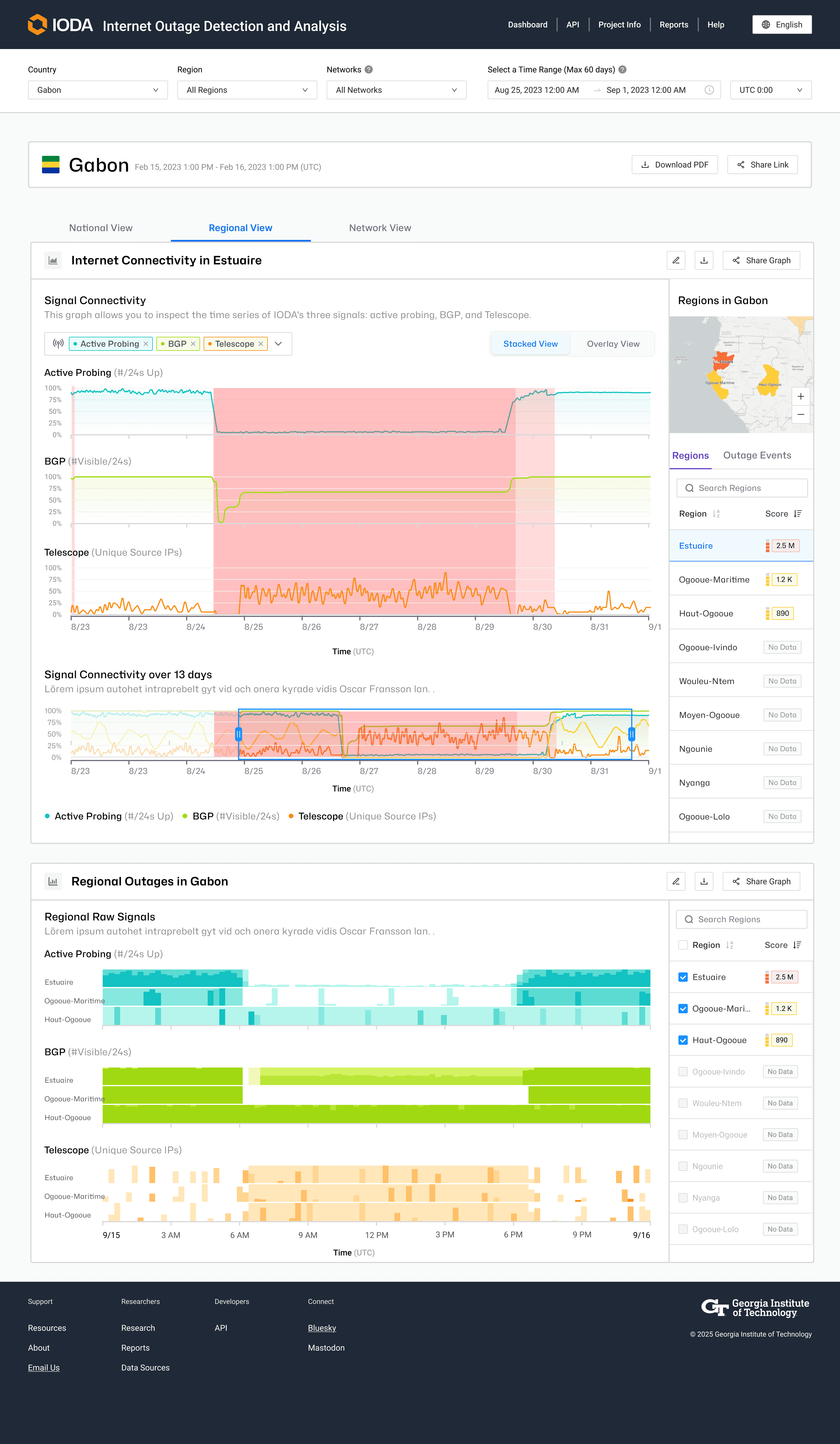The height and width of the screenshot is (1444, 840).
Task: Click the Download PDF button
Action: coord(675,165)
